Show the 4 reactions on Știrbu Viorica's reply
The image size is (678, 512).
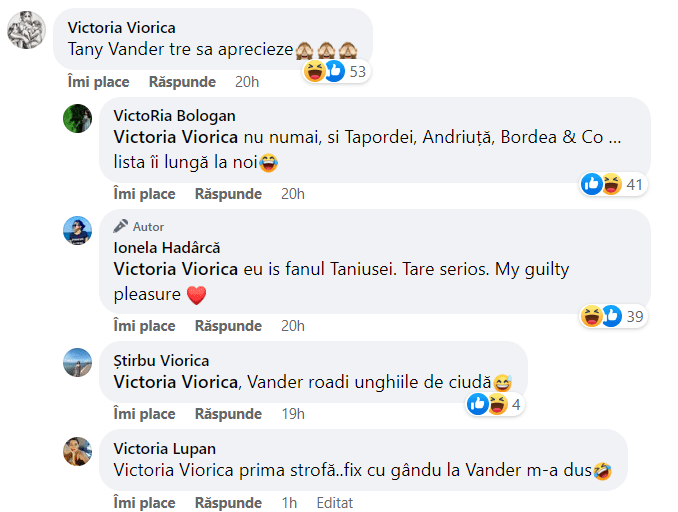[x=495, y=405]
